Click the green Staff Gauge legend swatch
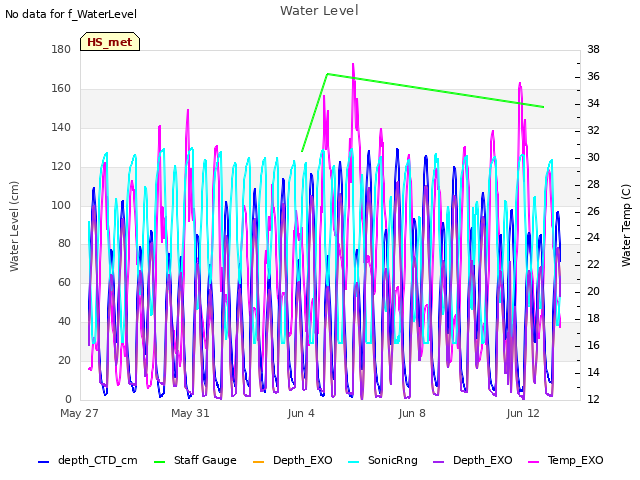This screenshot has height=480, width=640. (x=159, y=462)
